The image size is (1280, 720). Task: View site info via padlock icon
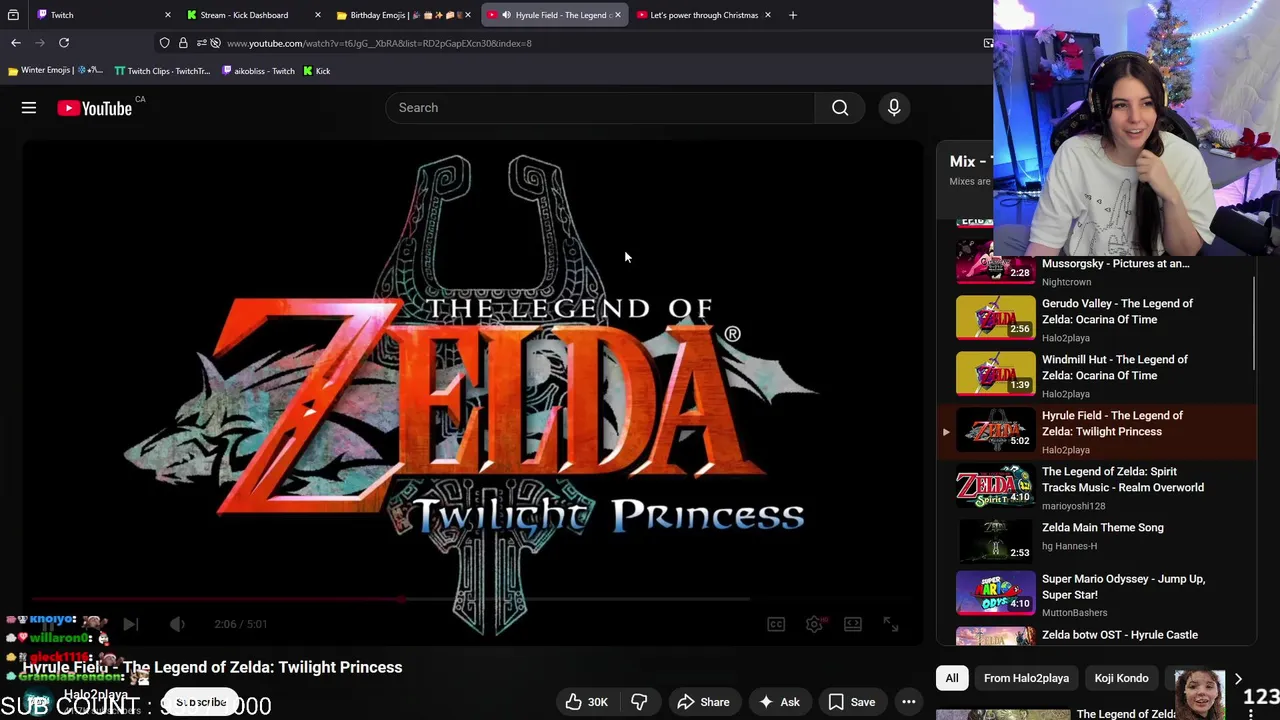[183, 43]
